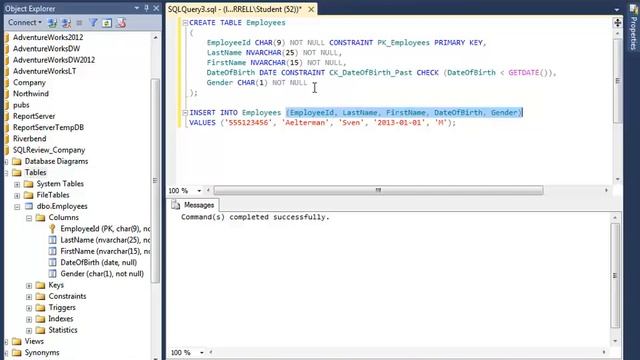Image resolution: width=640 pixels, height=360 pixels.
Task: Click the highlighted INSERT column list text
Action: click(404, 113)
